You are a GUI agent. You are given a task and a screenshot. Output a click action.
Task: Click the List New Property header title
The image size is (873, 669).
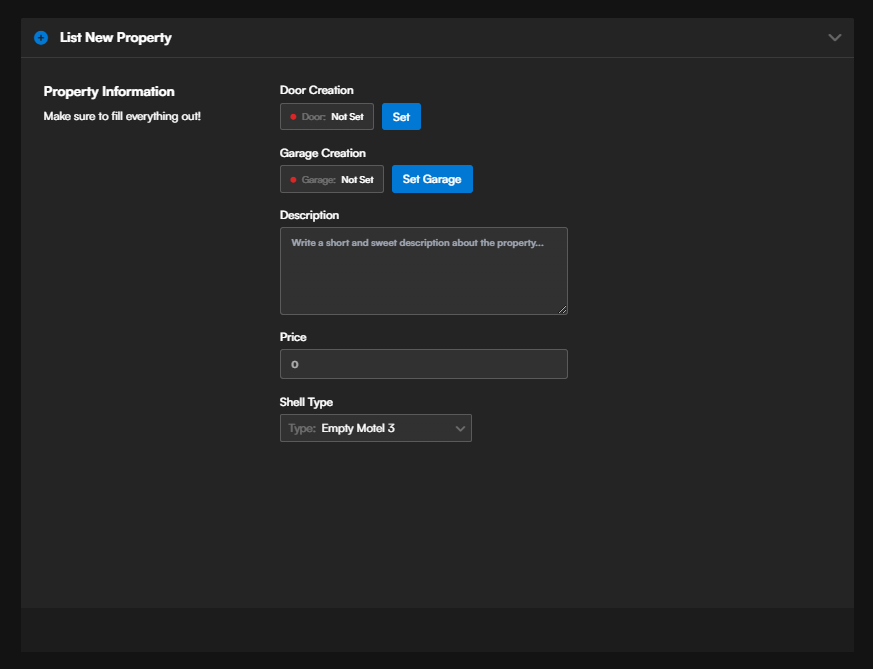[x=115, y=38]
